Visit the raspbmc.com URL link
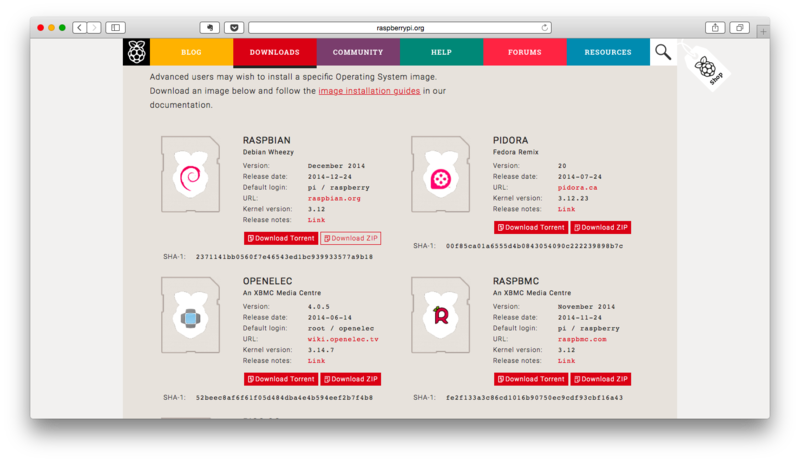Image resolution: width=800 pixels, height=462 pixels. [582, 339]
